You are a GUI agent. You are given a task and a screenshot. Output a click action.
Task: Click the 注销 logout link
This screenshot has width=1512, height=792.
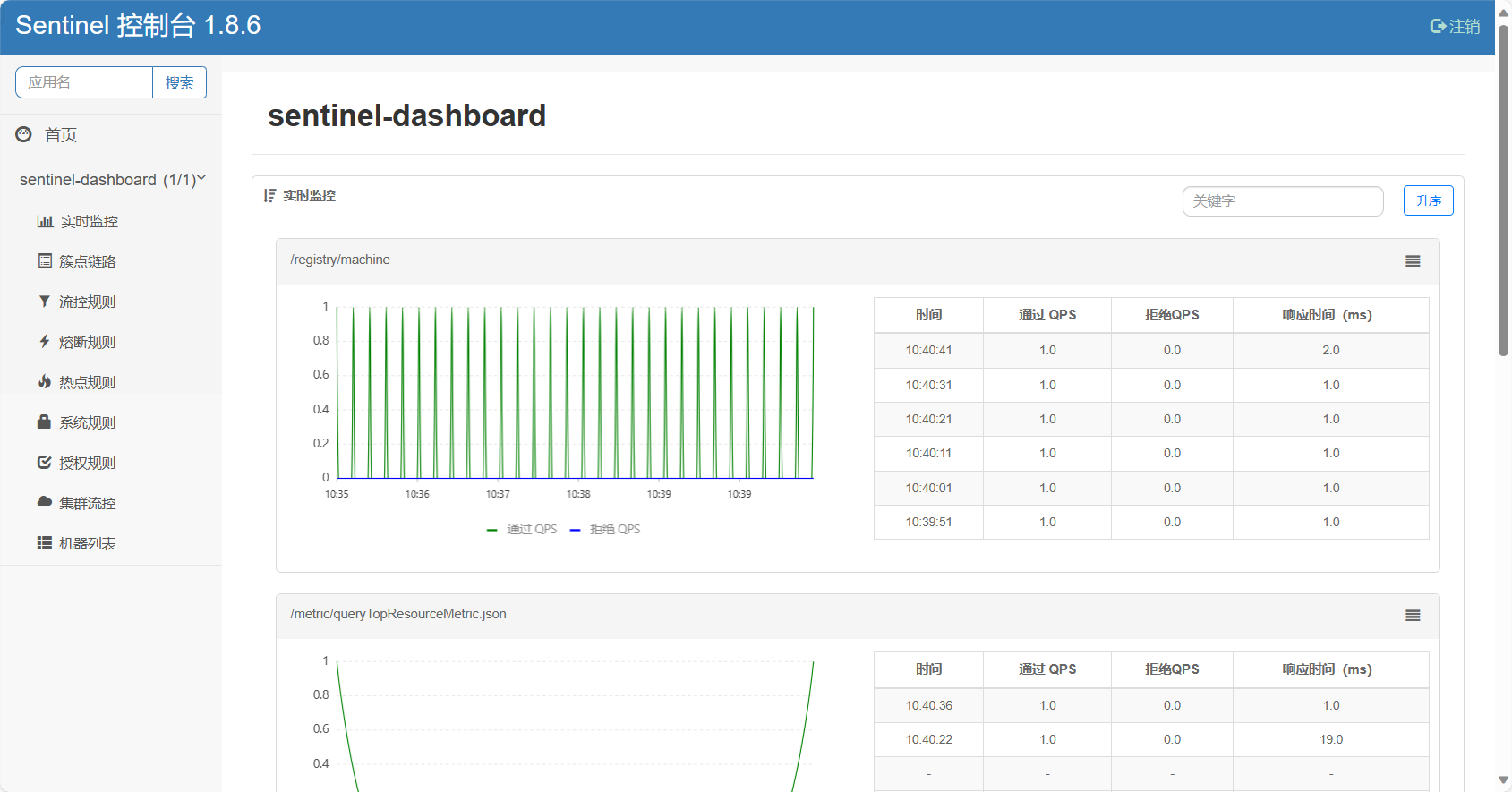pos(1465,27)
